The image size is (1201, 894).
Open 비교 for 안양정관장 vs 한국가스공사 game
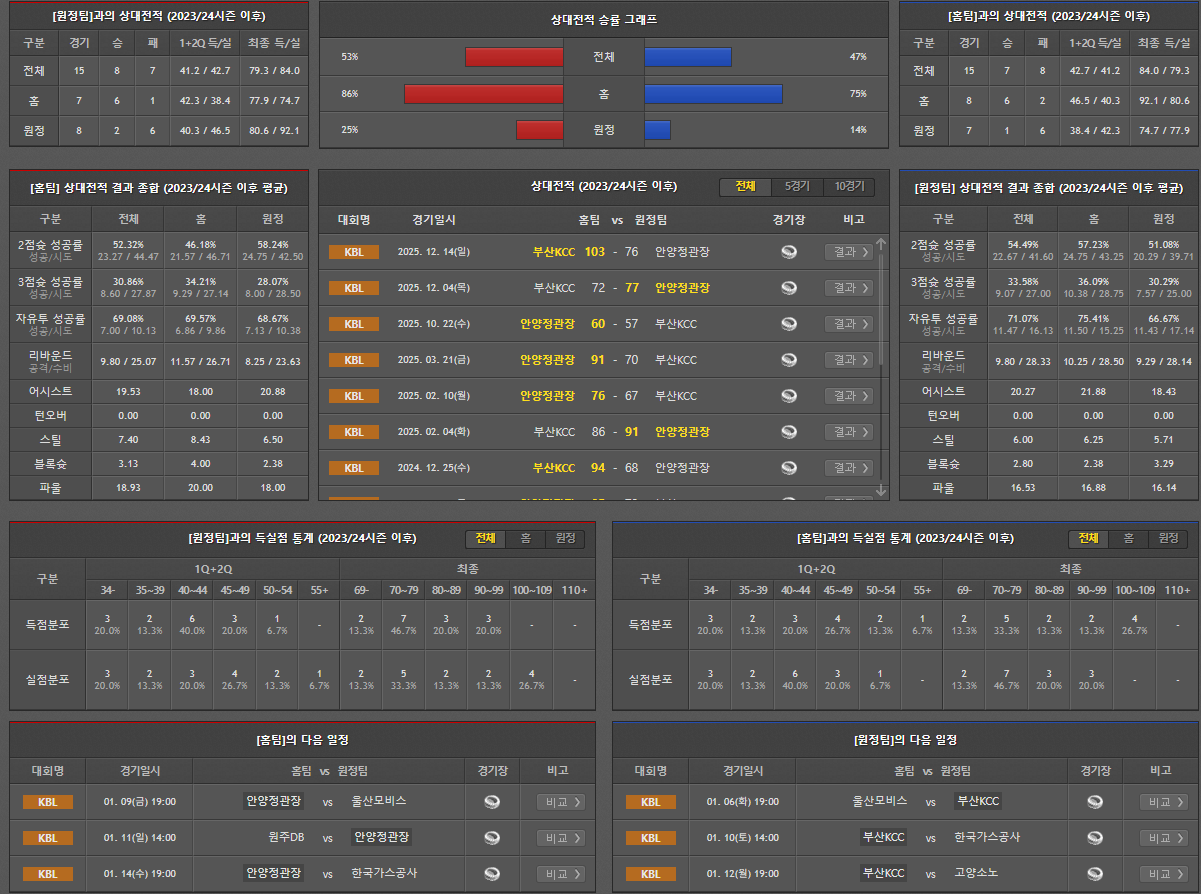[561, 874]
